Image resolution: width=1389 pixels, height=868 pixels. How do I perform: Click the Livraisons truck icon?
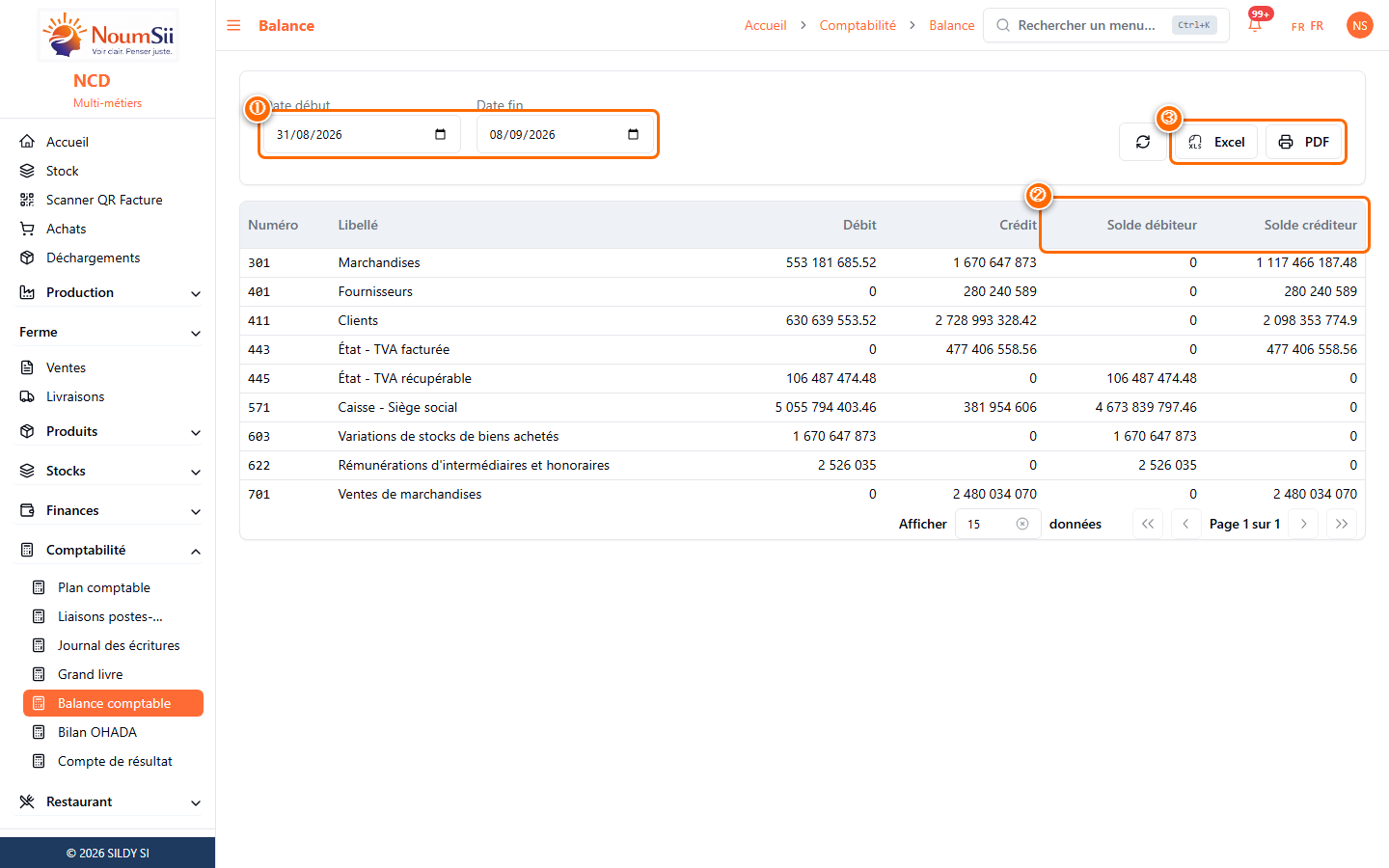coord(27,396)
